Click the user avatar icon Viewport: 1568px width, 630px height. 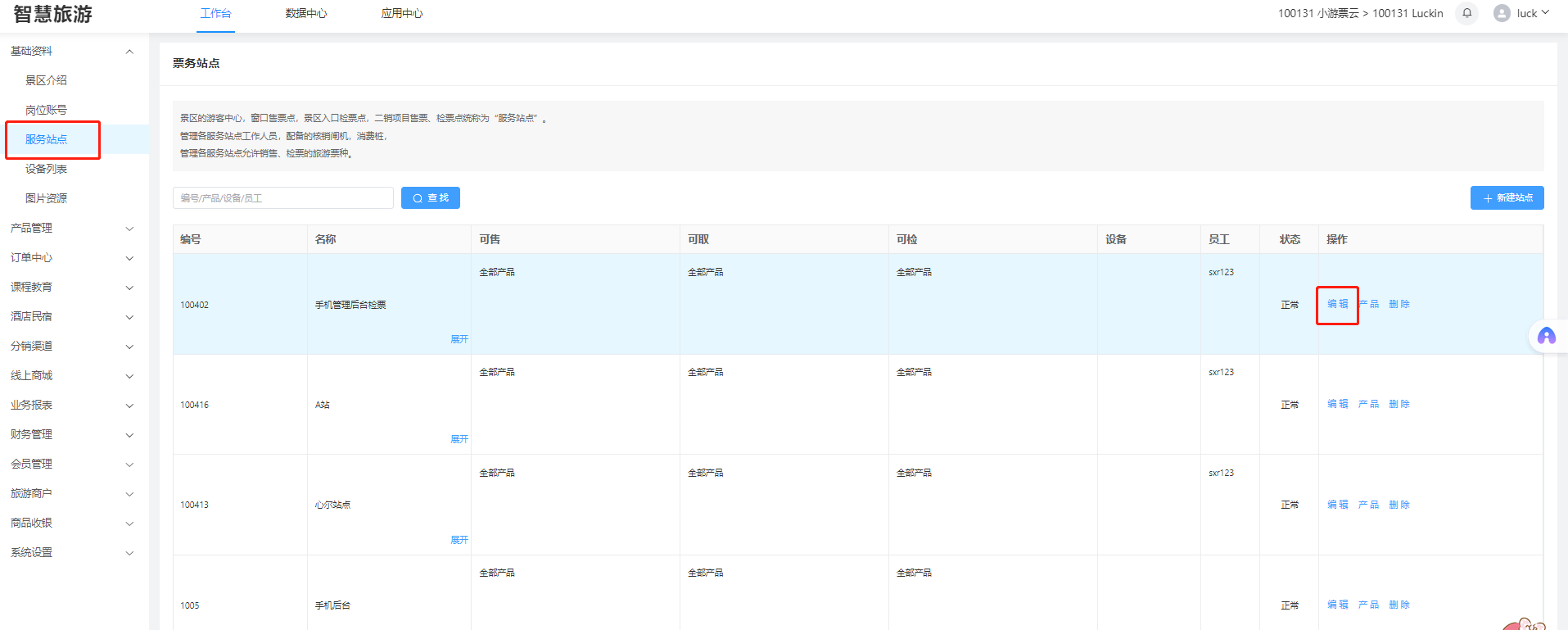[x=1502, y=13]
